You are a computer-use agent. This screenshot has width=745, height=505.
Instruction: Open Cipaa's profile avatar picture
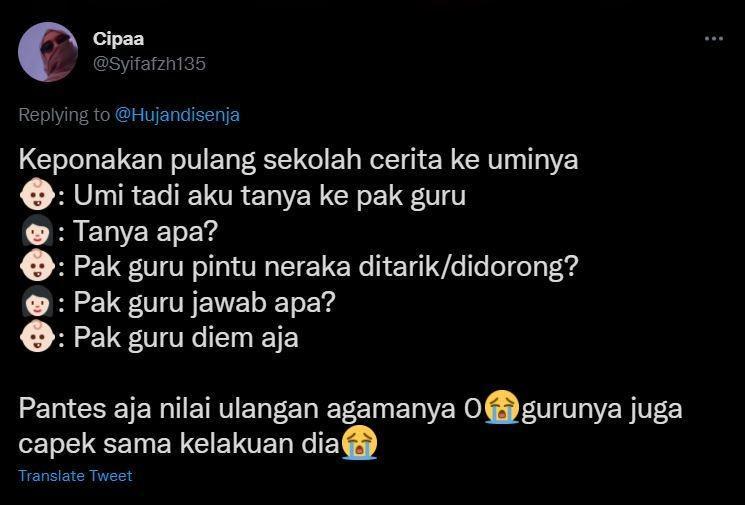coord(48,52)
